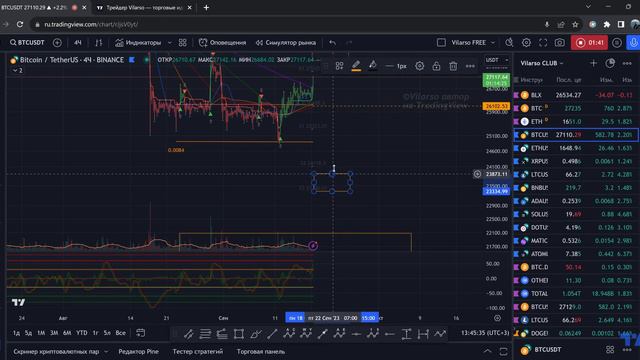
Task: Select the DOGE watchlist row
Action: (576, 333)
